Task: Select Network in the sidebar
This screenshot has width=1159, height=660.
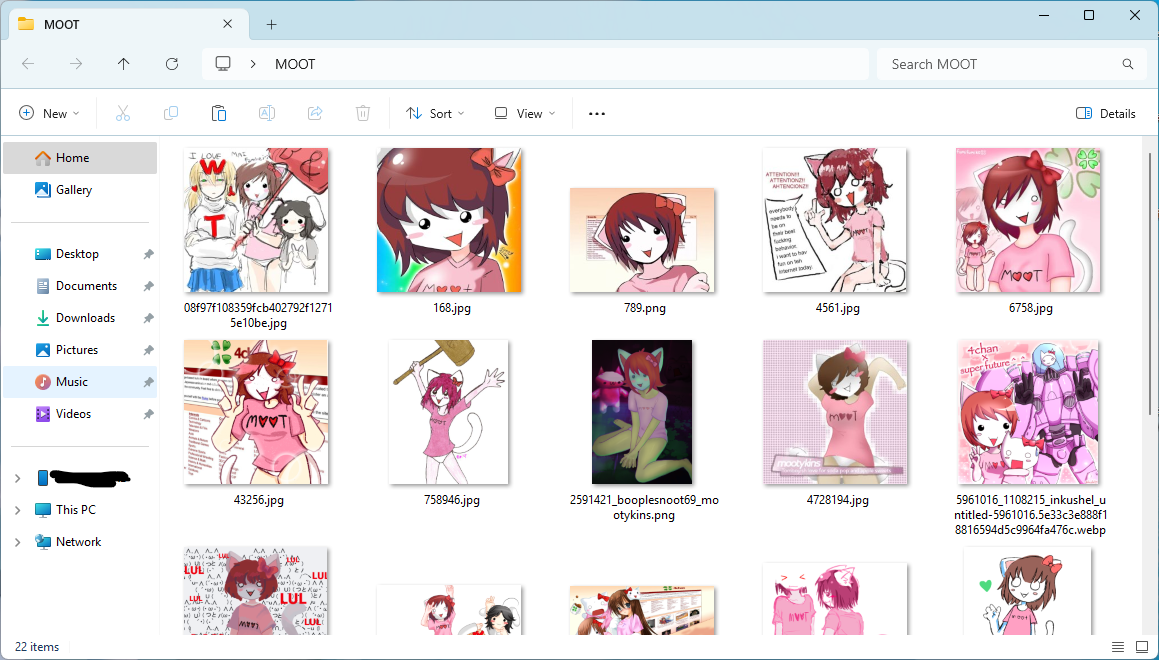Action: coord(80,542)
